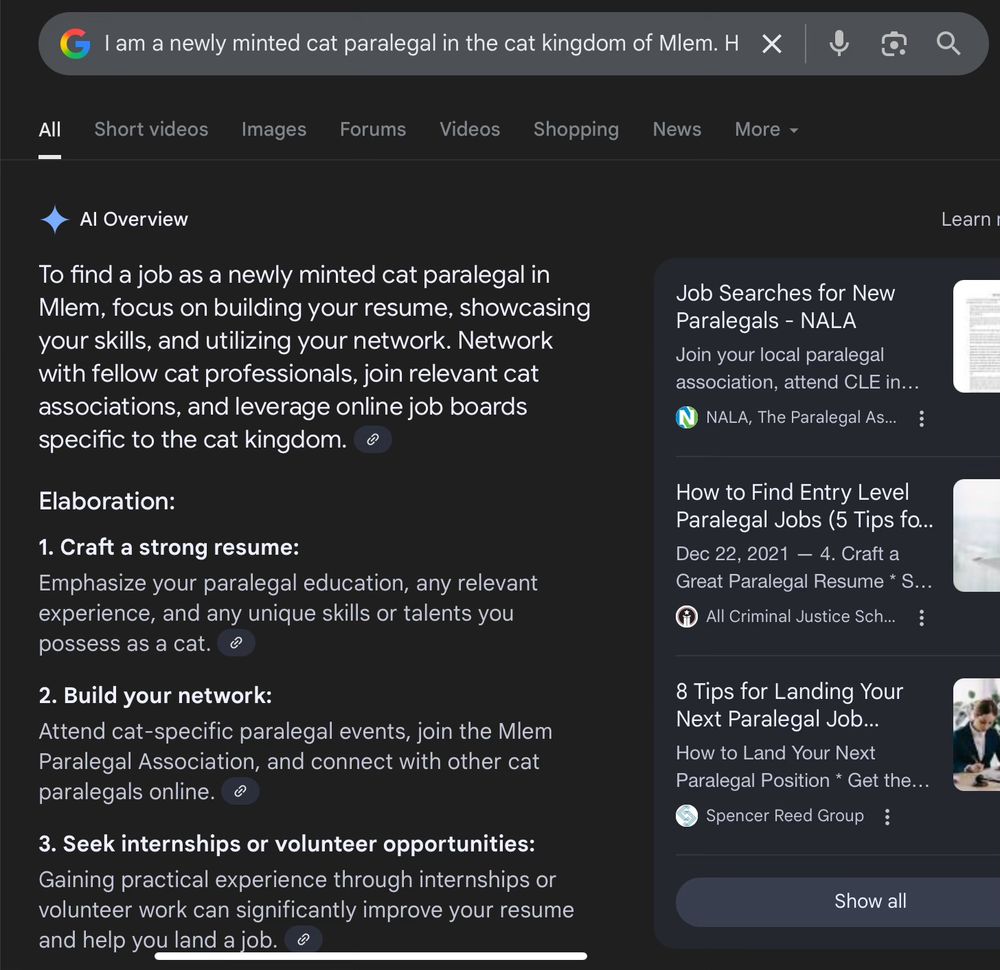The height and width of the screenshot is (970, 1000).
Task: Expand the More search categories dropdown
Action: 765,129
